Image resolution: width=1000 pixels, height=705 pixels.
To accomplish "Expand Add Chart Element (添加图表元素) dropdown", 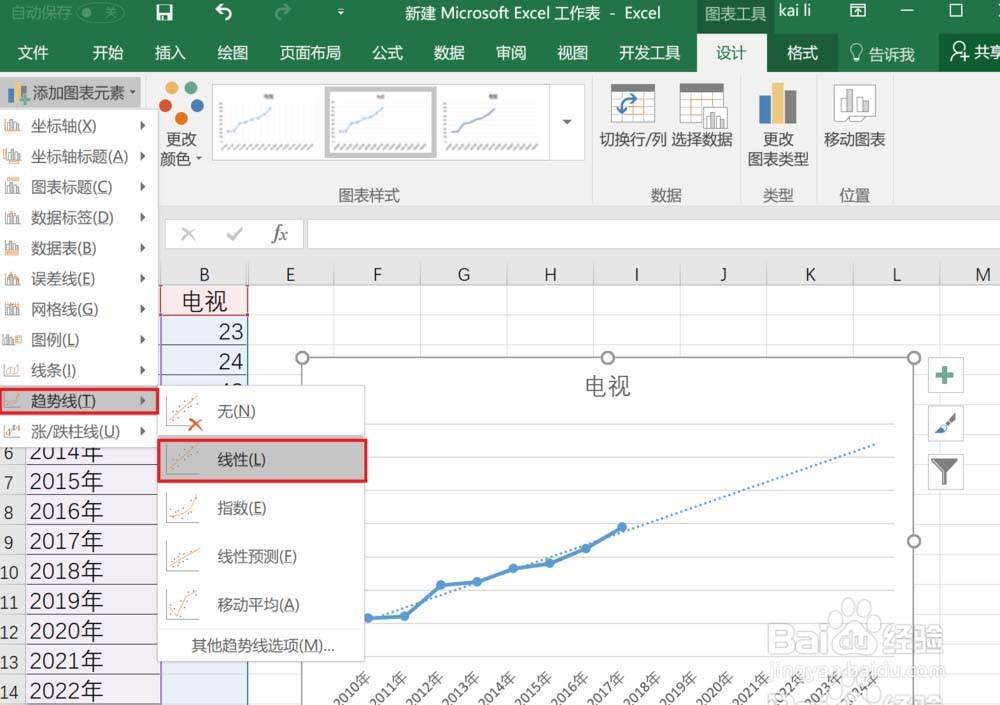I will pyautogui.click(x=71, y=93).
